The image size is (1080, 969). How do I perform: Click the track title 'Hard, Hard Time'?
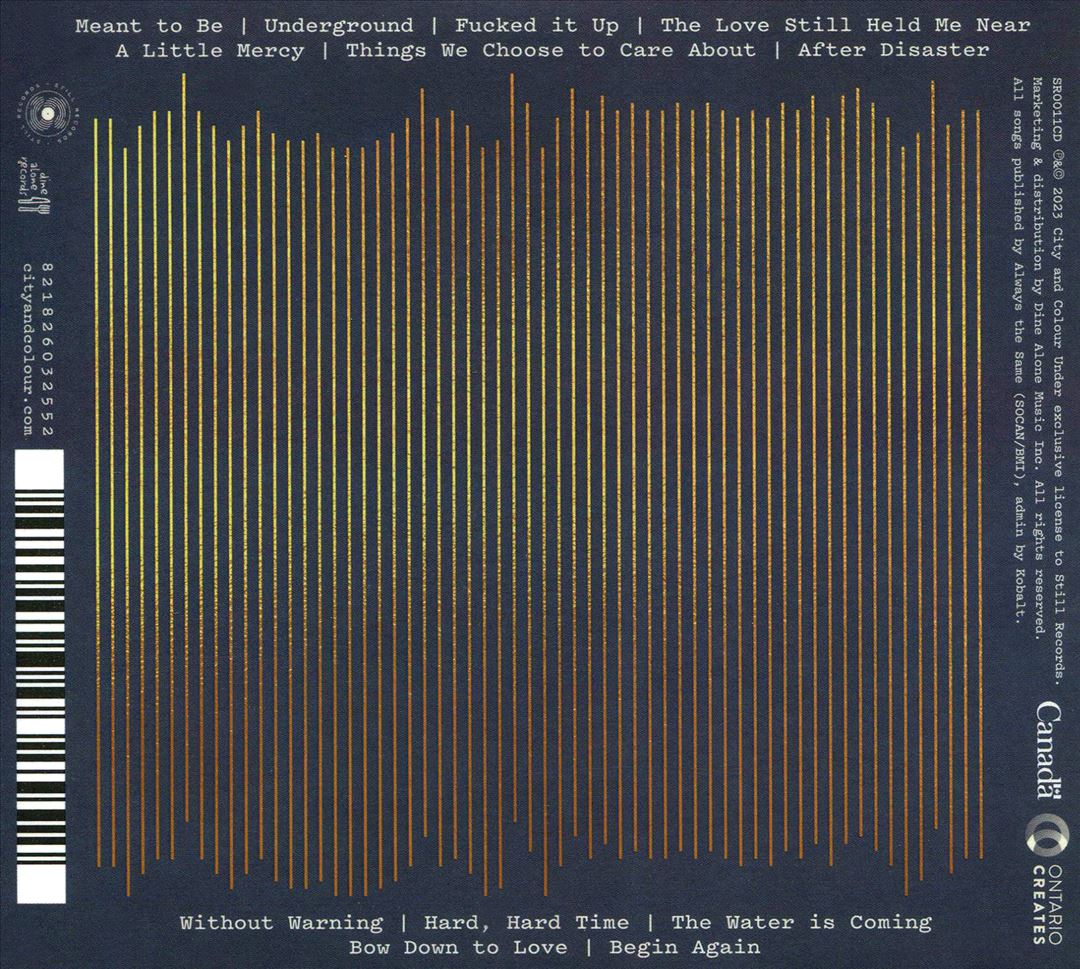[526, 923]
